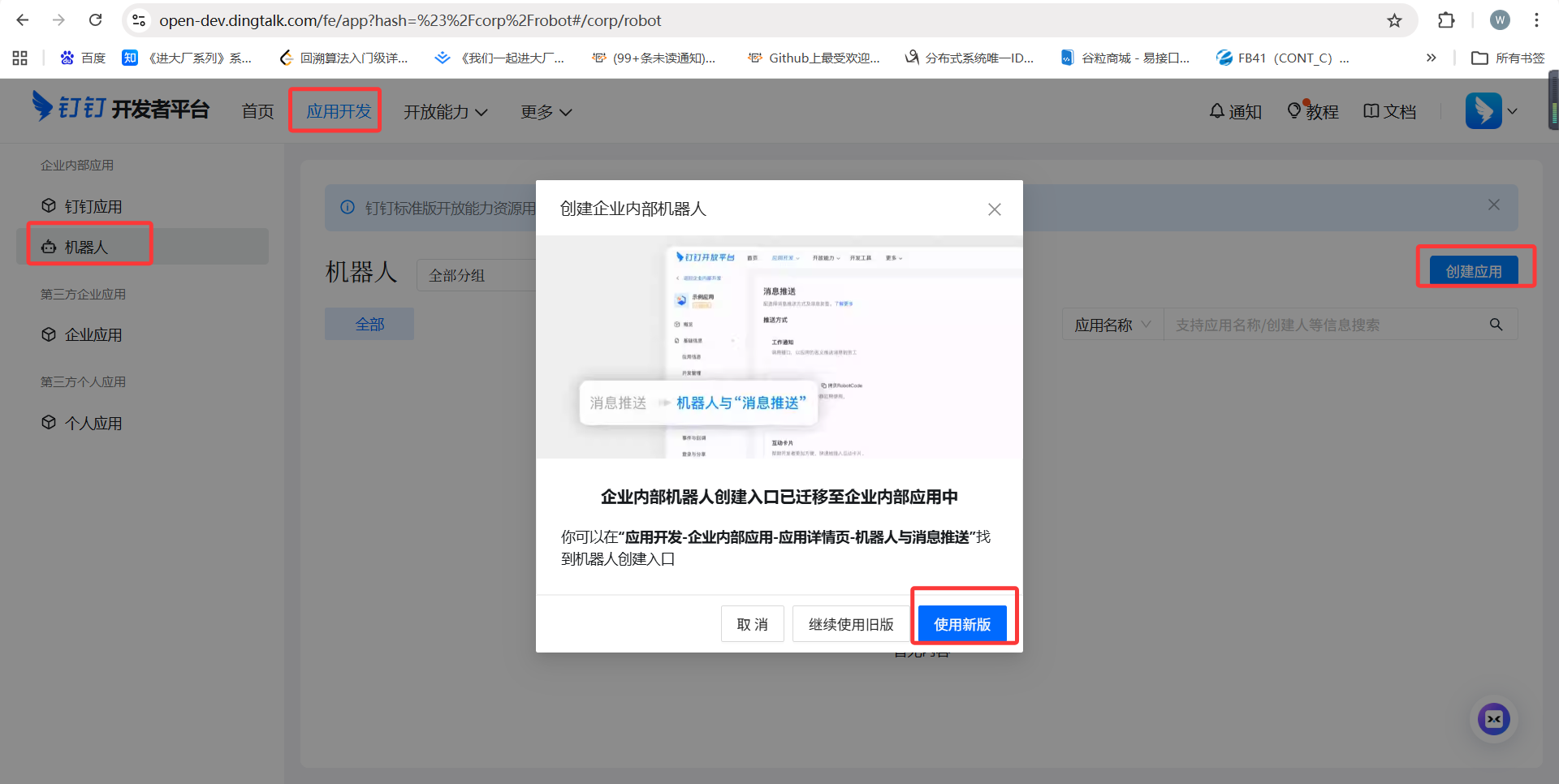Click 继续使用旧版 button

pyautogui.click(x=851, y=624)
